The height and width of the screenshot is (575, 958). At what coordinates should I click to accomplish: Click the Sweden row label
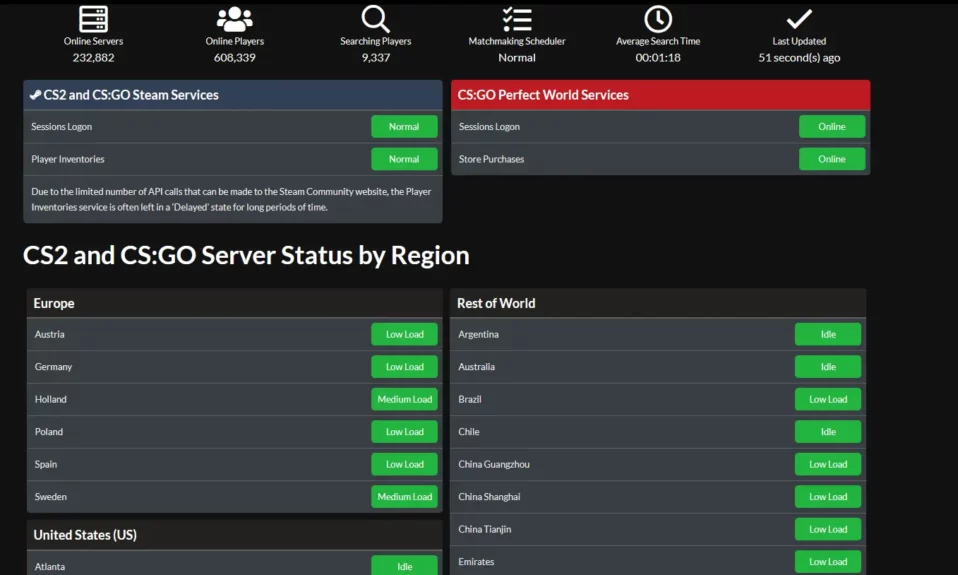(x=51, y=496)
